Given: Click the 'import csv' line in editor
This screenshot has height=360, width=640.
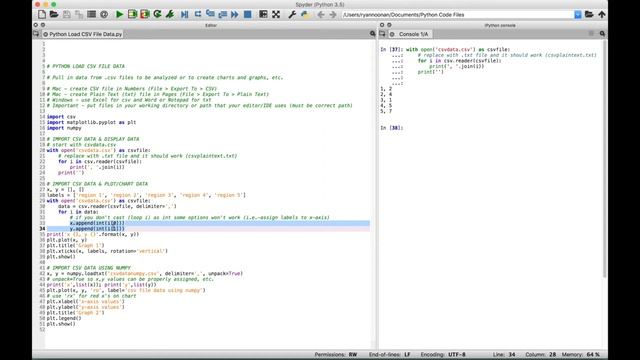Looking at the screenshot, I should point(61,117).
